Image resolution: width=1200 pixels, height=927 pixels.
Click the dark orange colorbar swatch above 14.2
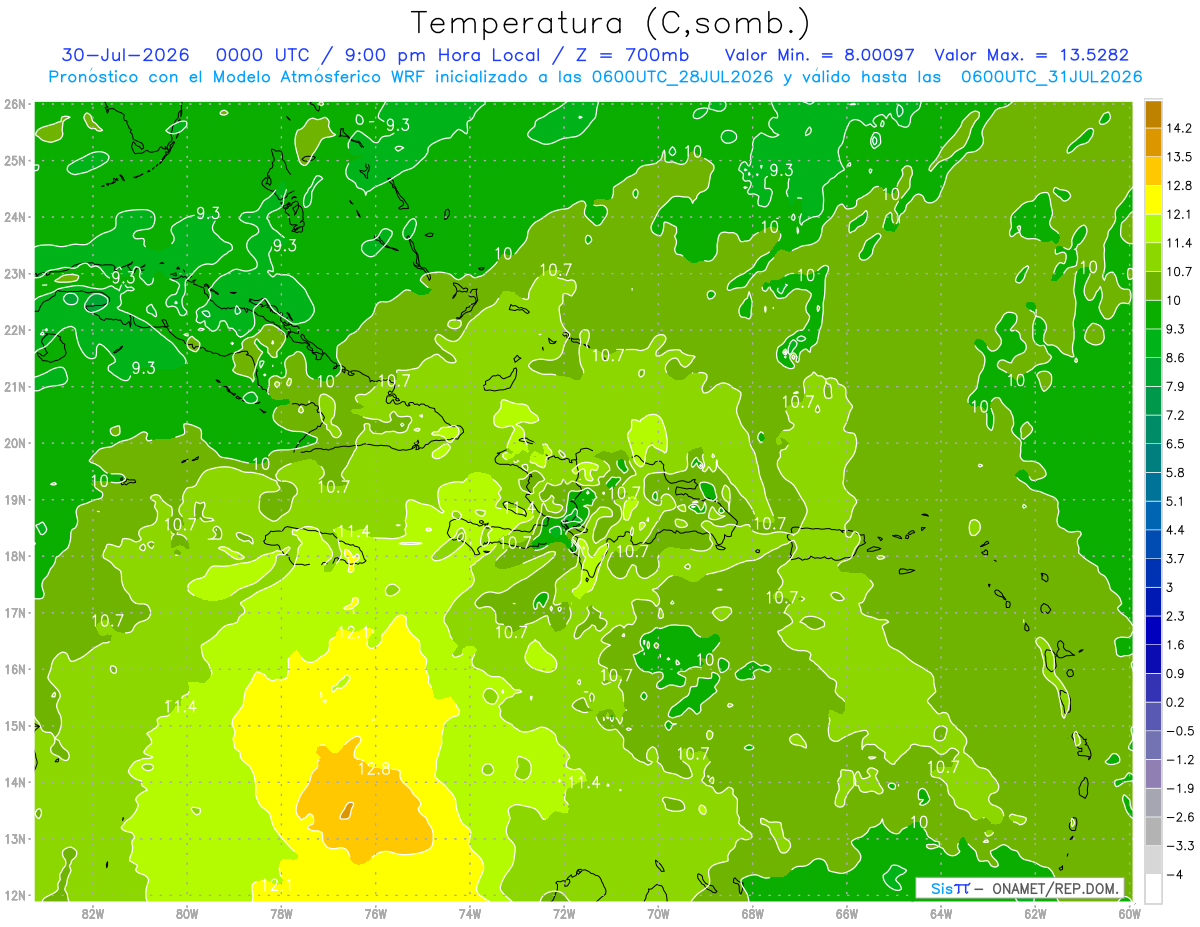point(1153,114)
